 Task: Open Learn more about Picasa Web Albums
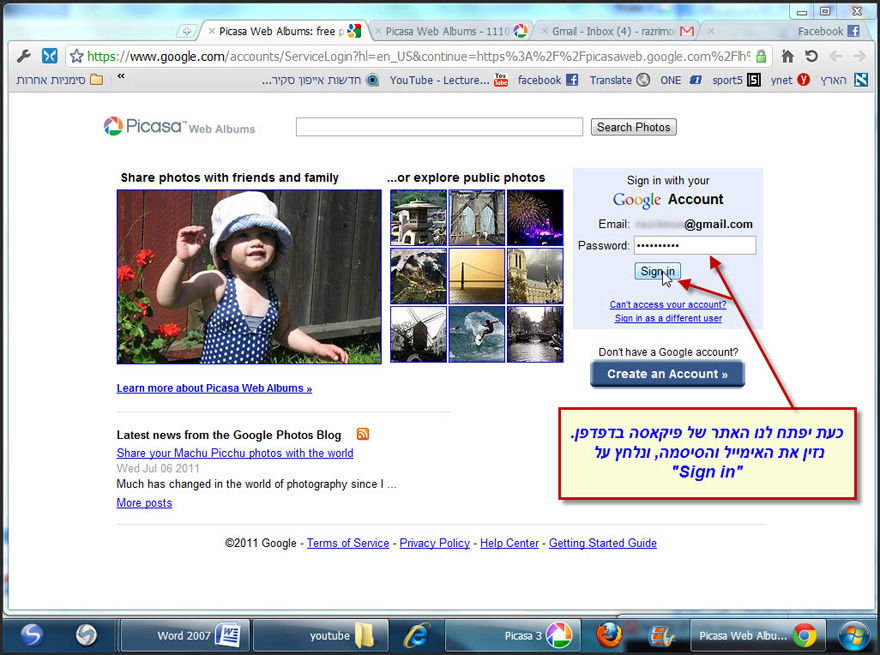click(x=214, y=388)
